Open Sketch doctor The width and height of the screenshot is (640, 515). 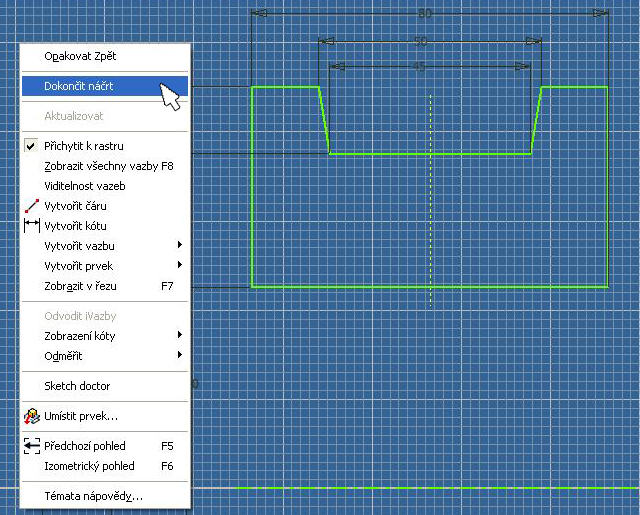105,386
